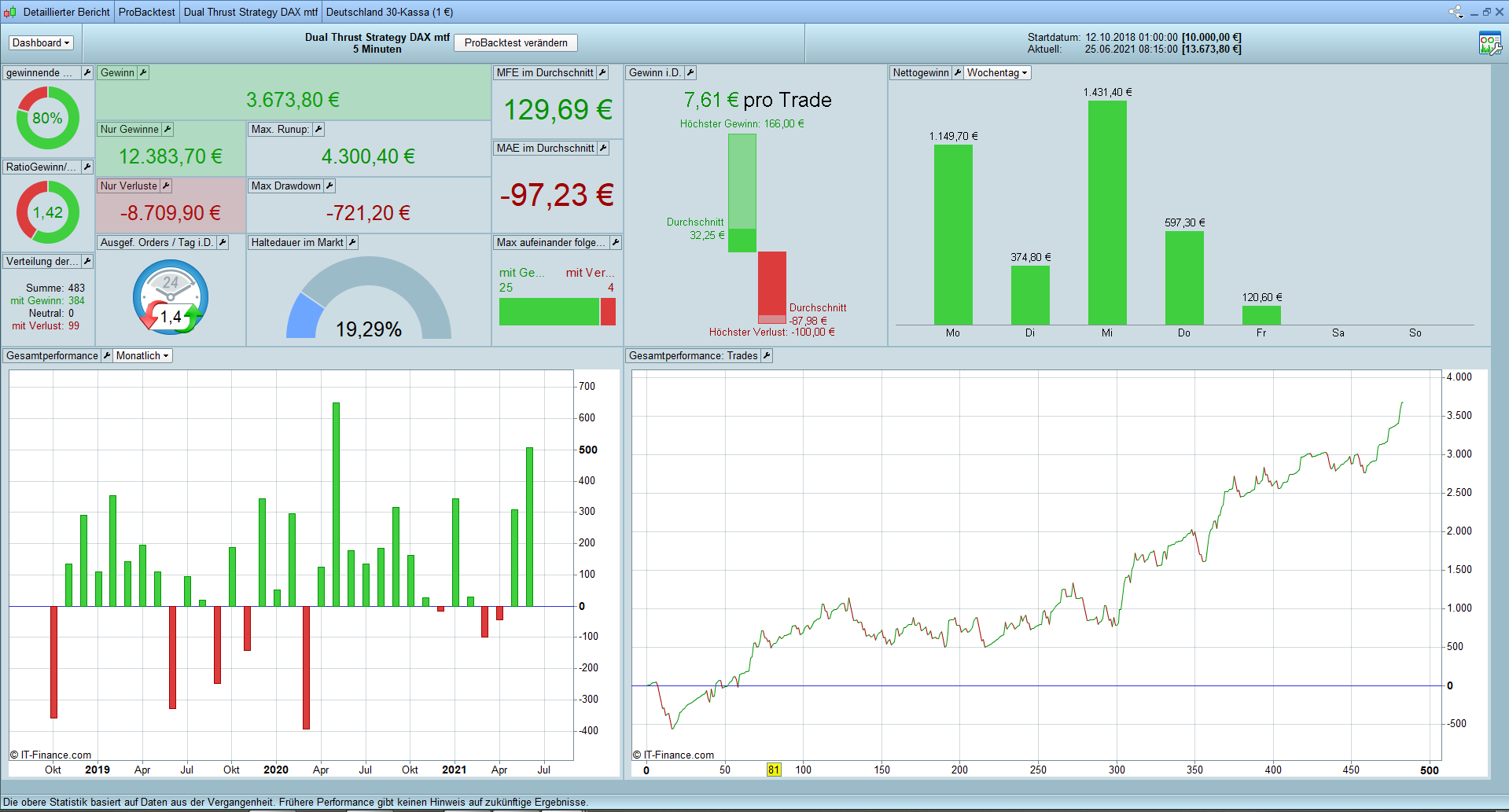Screen dimensions: 1509x812
Task: Open MFE im Durchschnitt wrench settings
Action: [602, 73]
